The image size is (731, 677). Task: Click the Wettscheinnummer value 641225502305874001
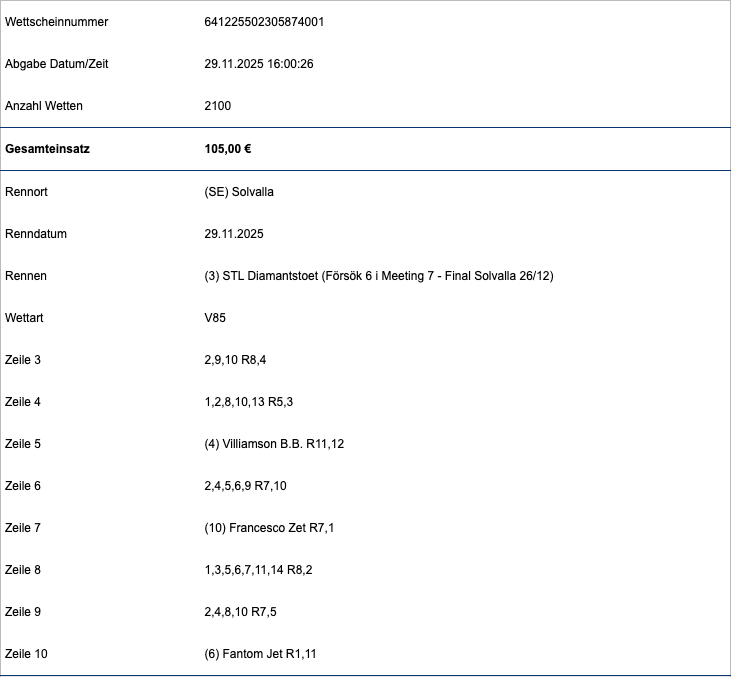tap(263, 22)
